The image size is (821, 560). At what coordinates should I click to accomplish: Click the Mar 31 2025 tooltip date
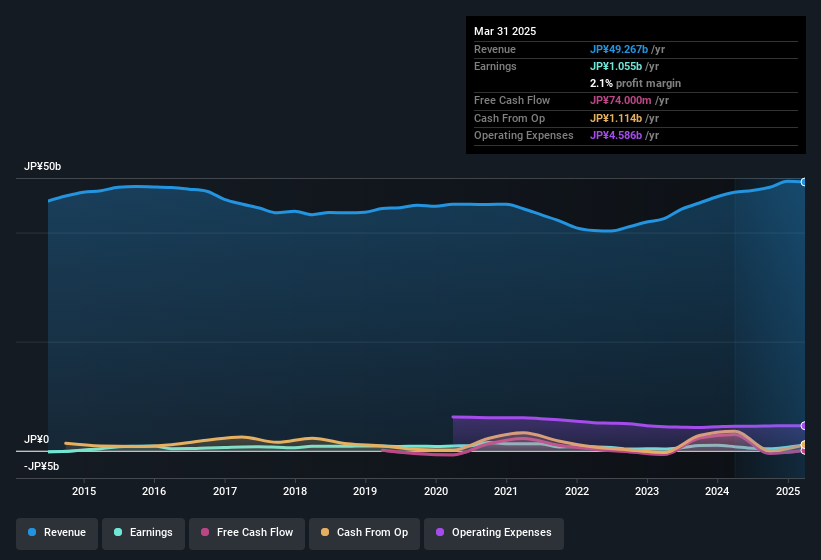tap(505, 31)
